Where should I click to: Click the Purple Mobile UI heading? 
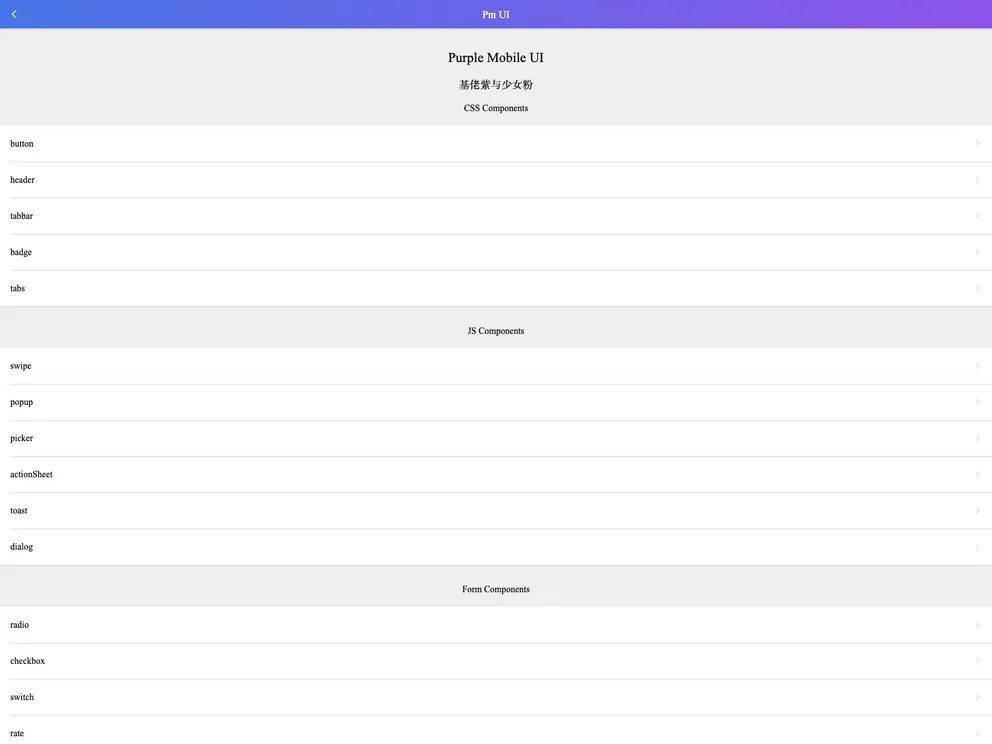pyautogui.click(x=496, y=58)
